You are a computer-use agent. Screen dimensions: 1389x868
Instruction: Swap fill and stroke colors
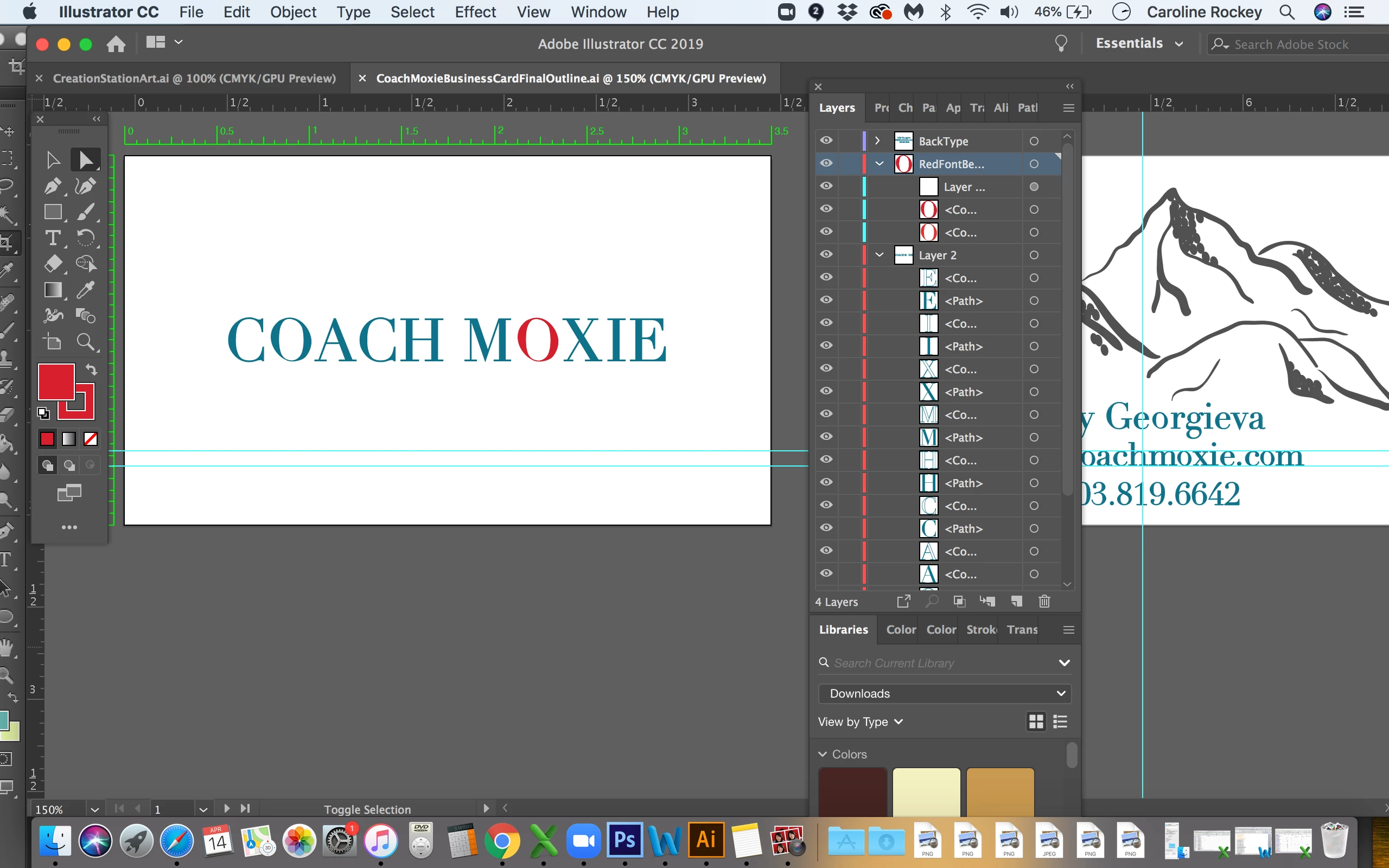coord(92,369)
